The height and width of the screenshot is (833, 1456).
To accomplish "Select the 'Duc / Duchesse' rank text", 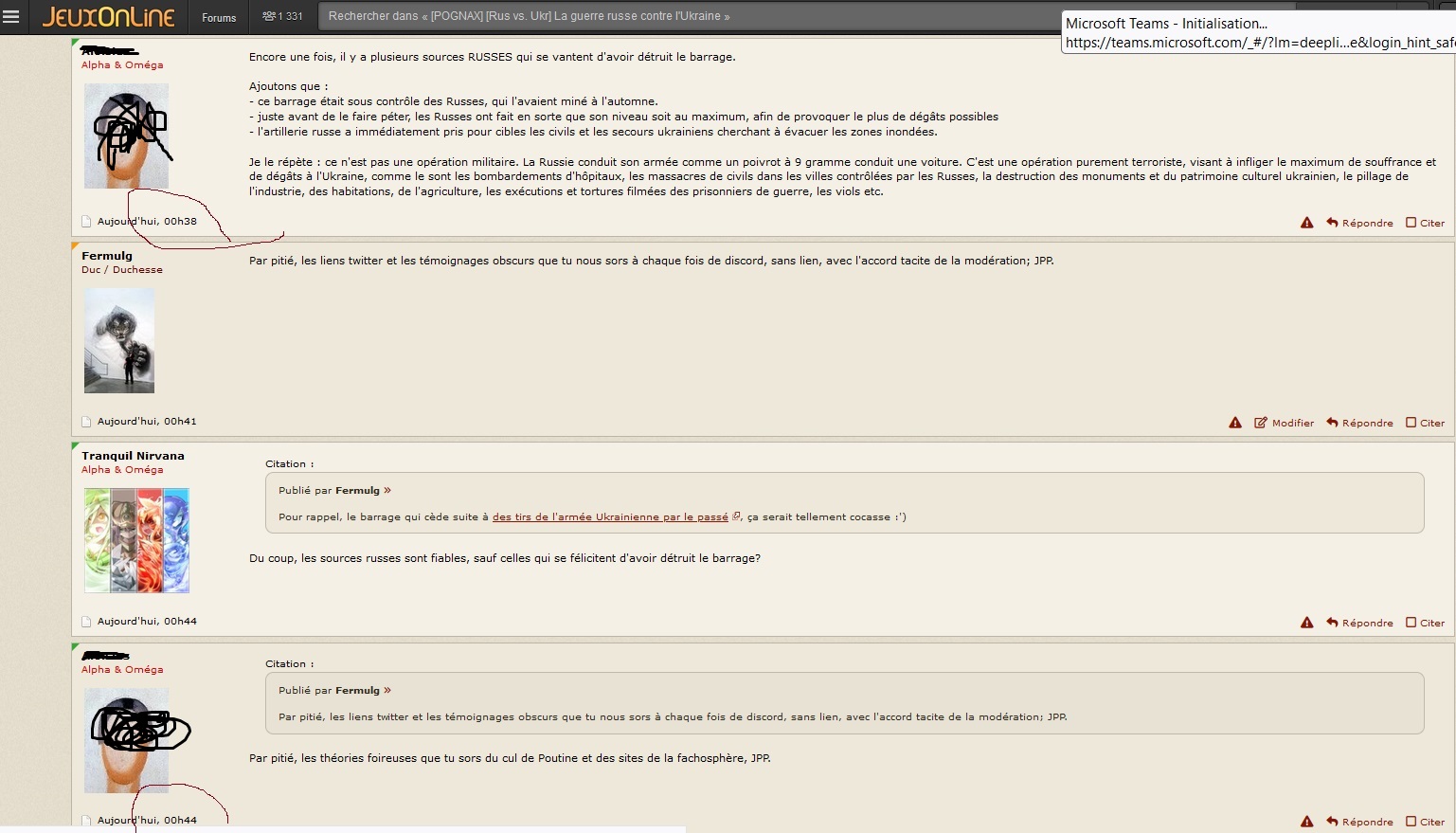I will tap(122, 270).
